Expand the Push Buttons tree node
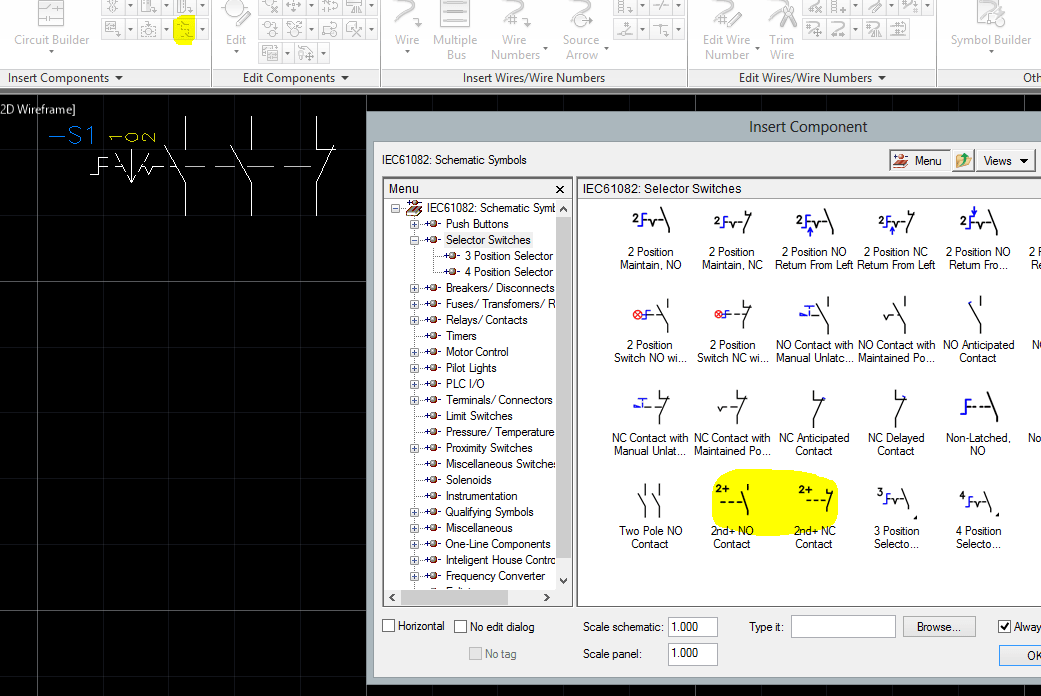This screenshot has height=696, width=1041. (414, 224)
